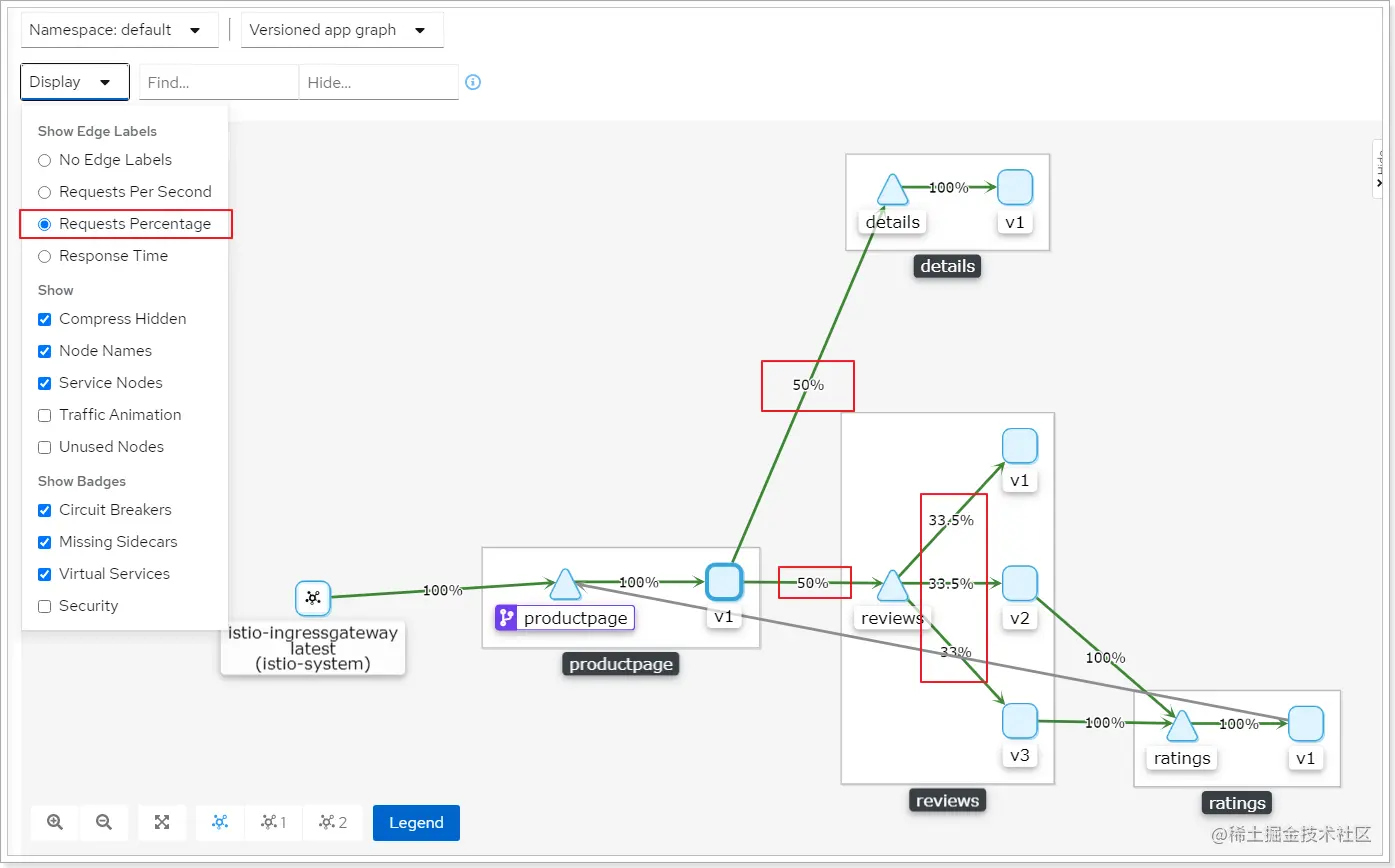Viewport: 1395px width, 868px height.
Task: Toggle Compress Hidden checkbox
Action: [44, 319]
